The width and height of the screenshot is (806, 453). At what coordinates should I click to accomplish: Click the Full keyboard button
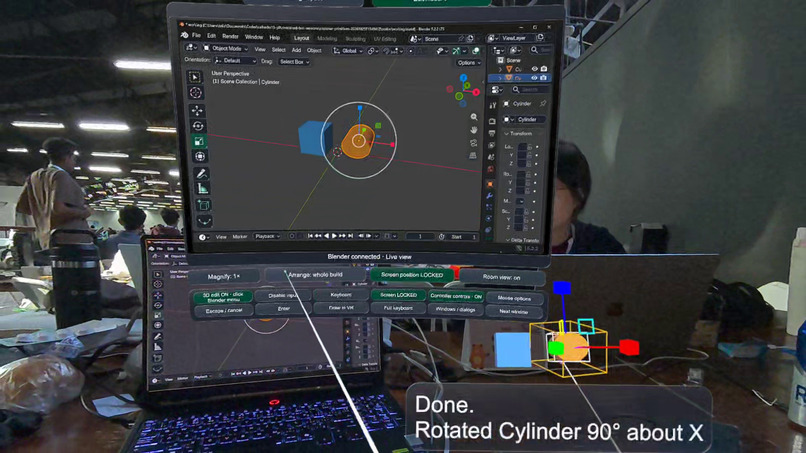coord(398,308)
